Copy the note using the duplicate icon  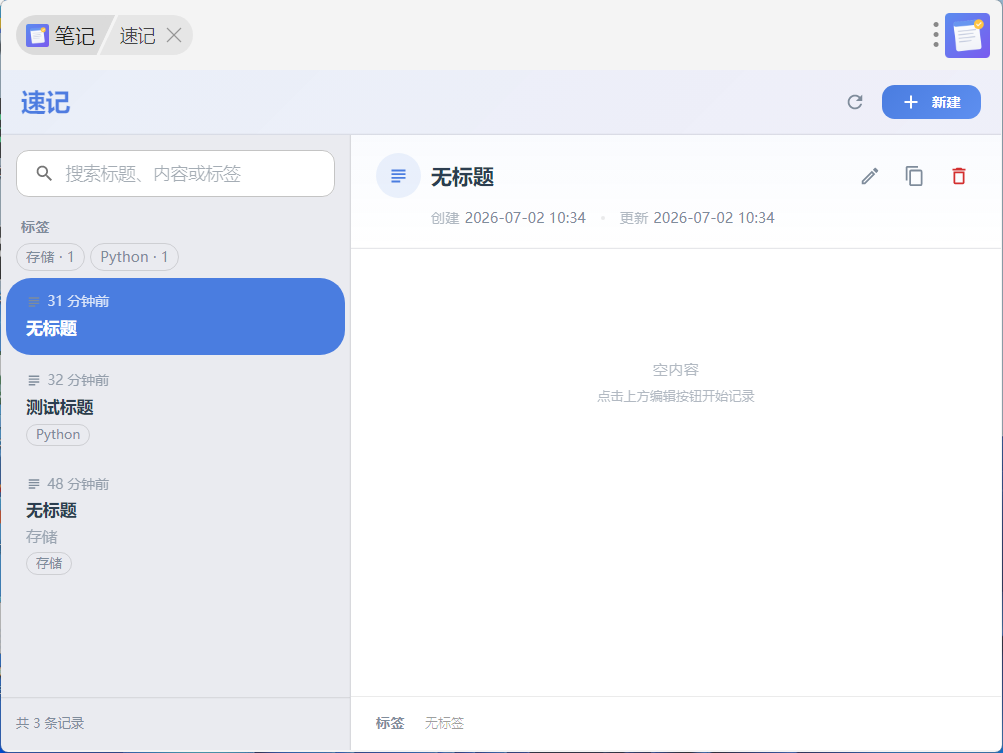[x=914, y=176]
